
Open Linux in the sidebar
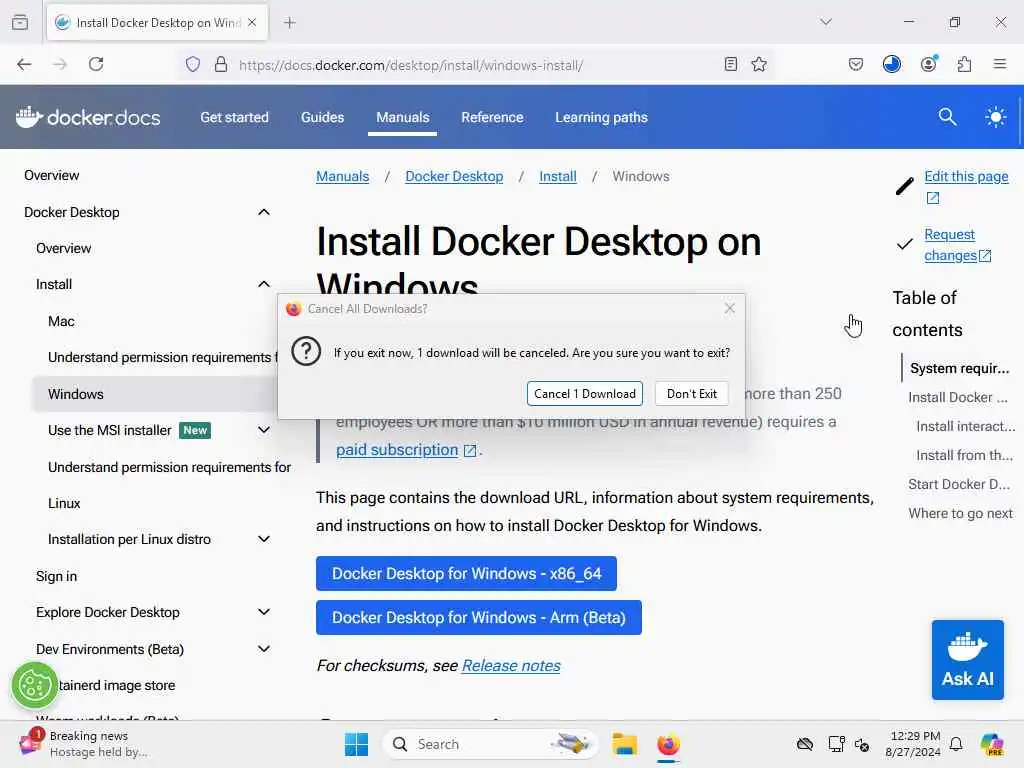click(x=64, y=503)
